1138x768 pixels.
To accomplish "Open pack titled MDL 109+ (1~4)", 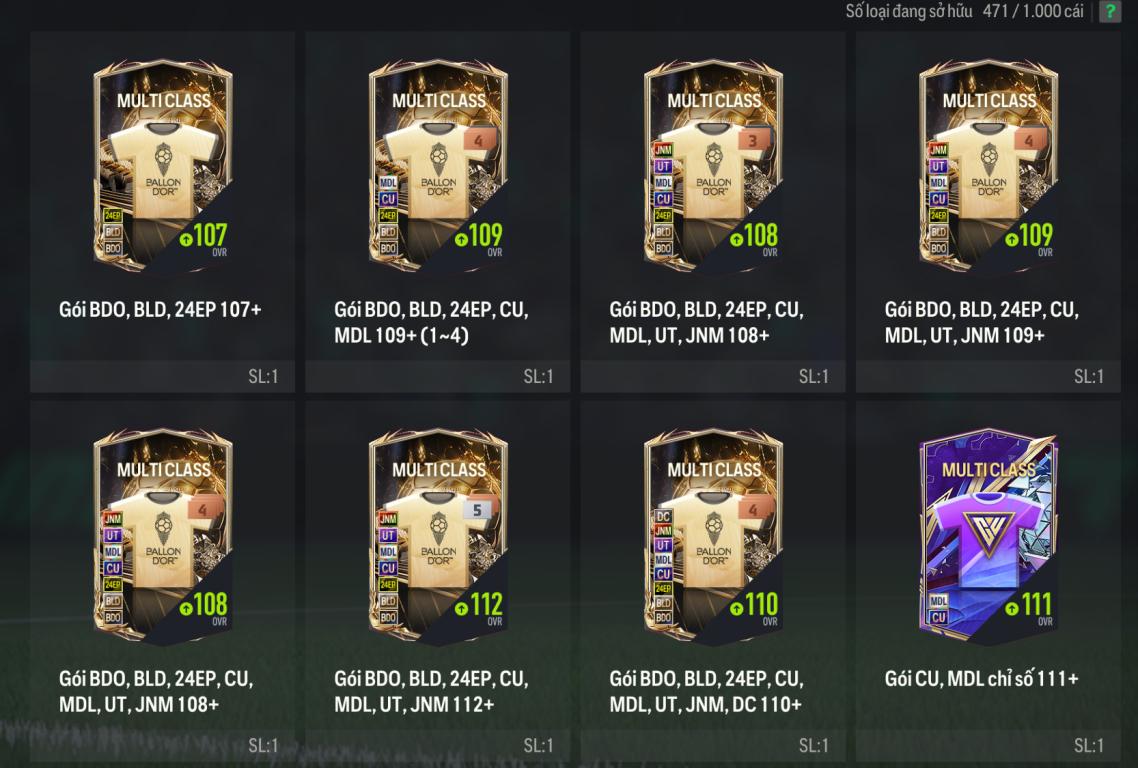I will (401, 335).
